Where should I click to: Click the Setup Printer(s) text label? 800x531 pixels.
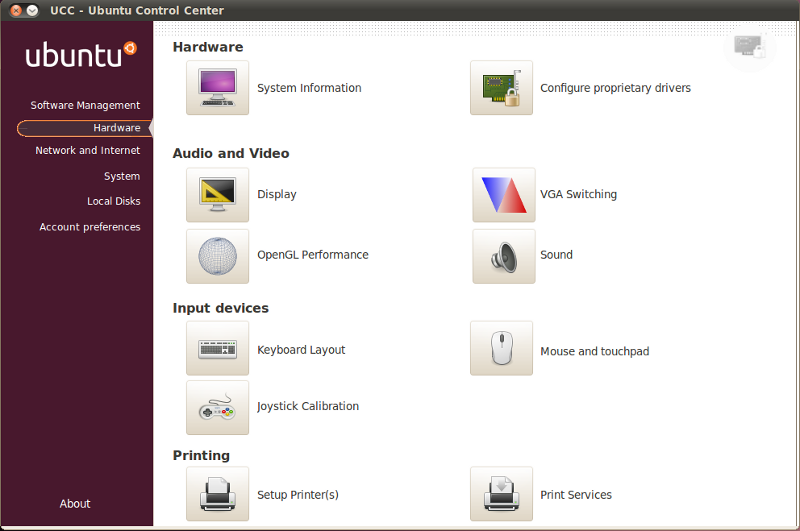tap(297, 494)
